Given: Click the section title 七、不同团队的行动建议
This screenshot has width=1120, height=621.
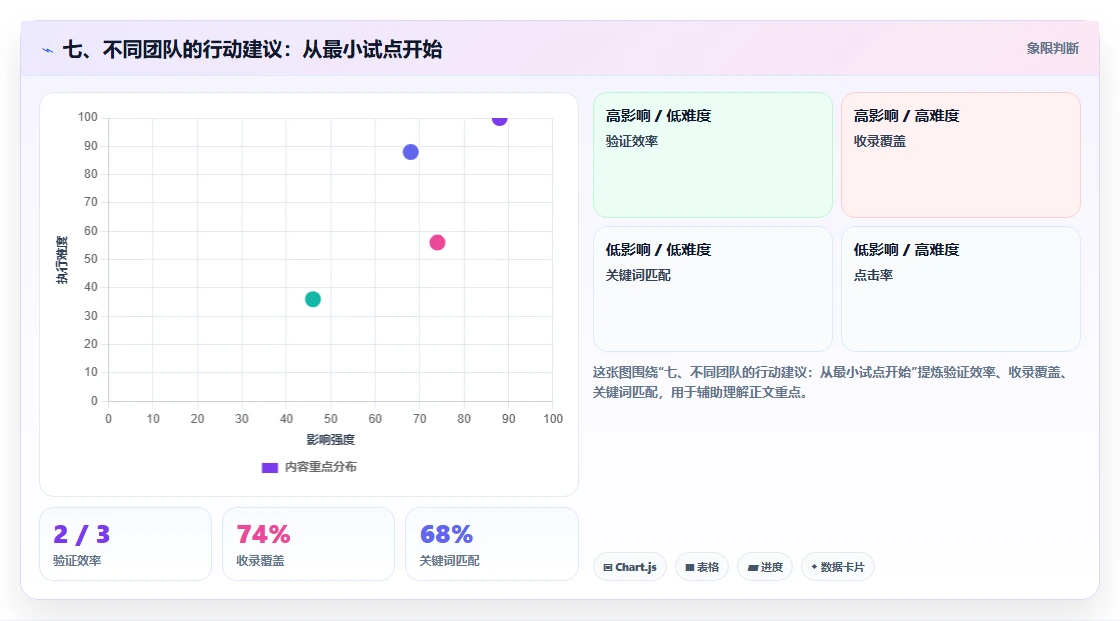Looking at the screenshot, I should click(253, 49).
